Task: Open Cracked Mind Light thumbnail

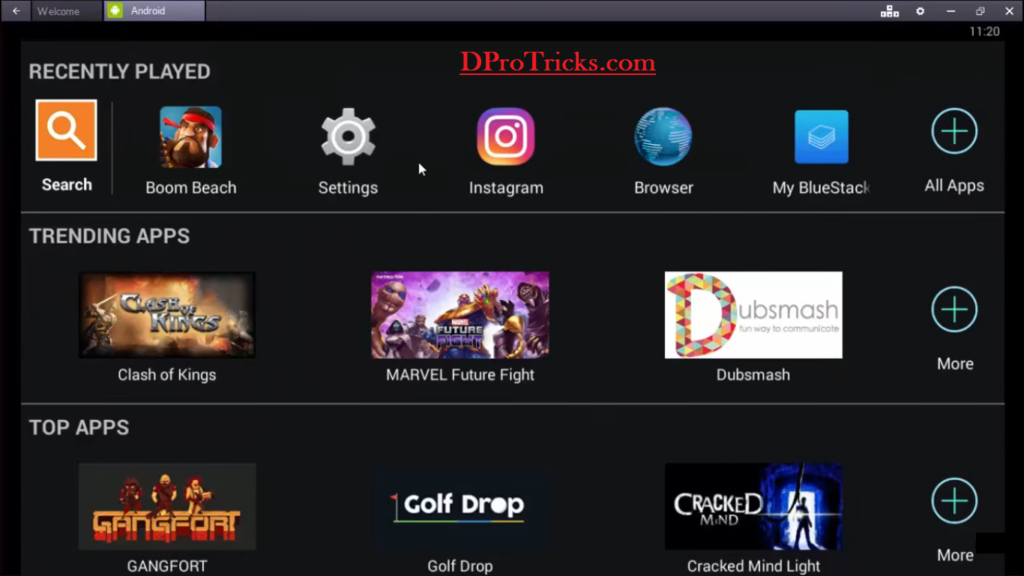Action: pos(753,506)
